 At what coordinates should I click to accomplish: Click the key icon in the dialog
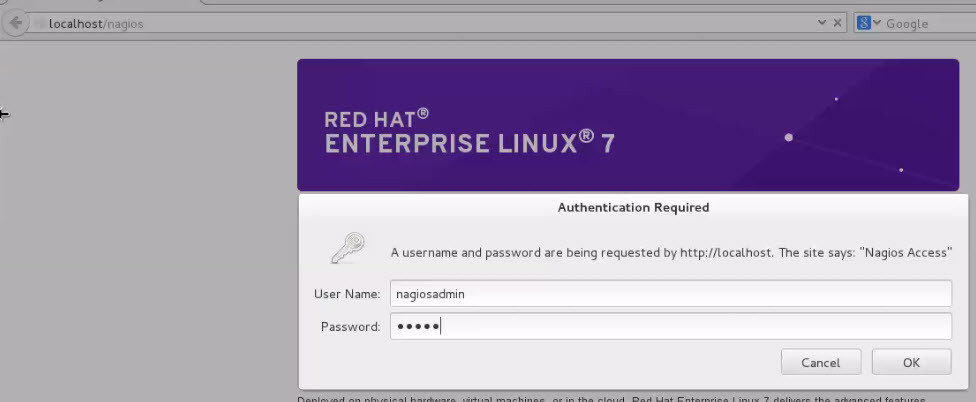click(x=347, y=248)
